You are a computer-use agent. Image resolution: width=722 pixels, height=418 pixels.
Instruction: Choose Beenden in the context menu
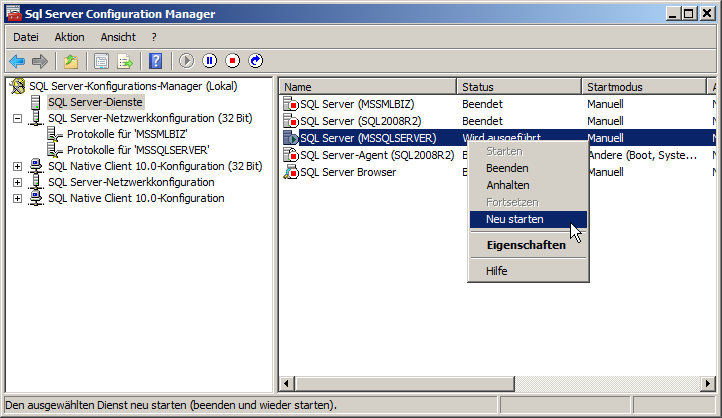click(528, 168)
